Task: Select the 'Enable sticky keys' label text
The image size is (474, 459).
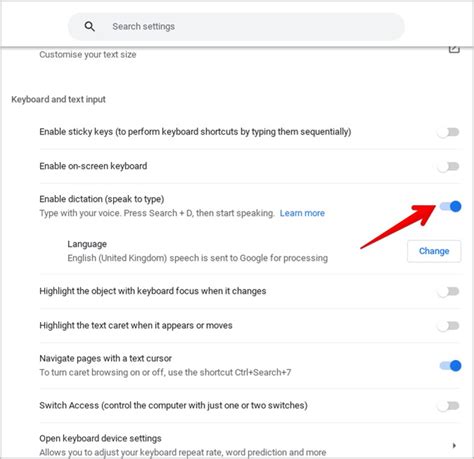Action: pyautogui.click(x=195, y=132)
